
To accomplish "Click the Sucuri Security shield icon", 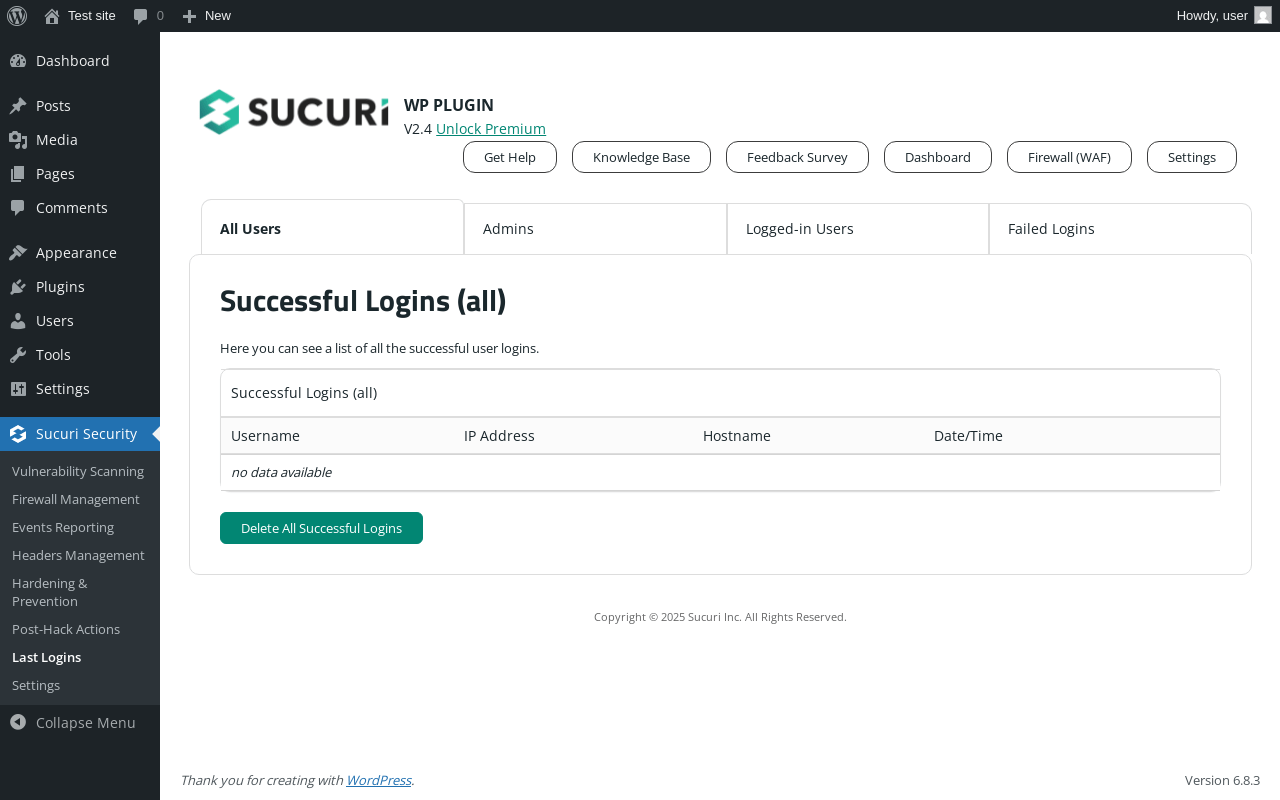I will [x=18, y=434].
